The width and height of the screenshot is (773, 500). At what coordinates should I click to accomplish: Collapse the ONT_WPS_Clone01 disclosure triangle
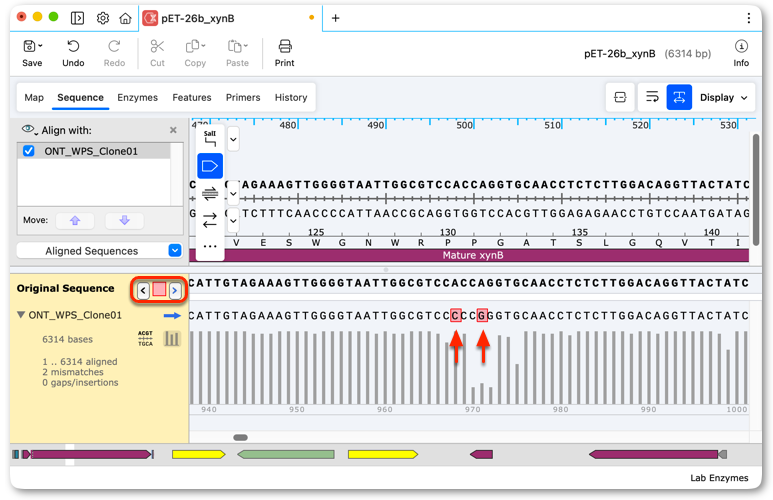click(x=21, y=315)
